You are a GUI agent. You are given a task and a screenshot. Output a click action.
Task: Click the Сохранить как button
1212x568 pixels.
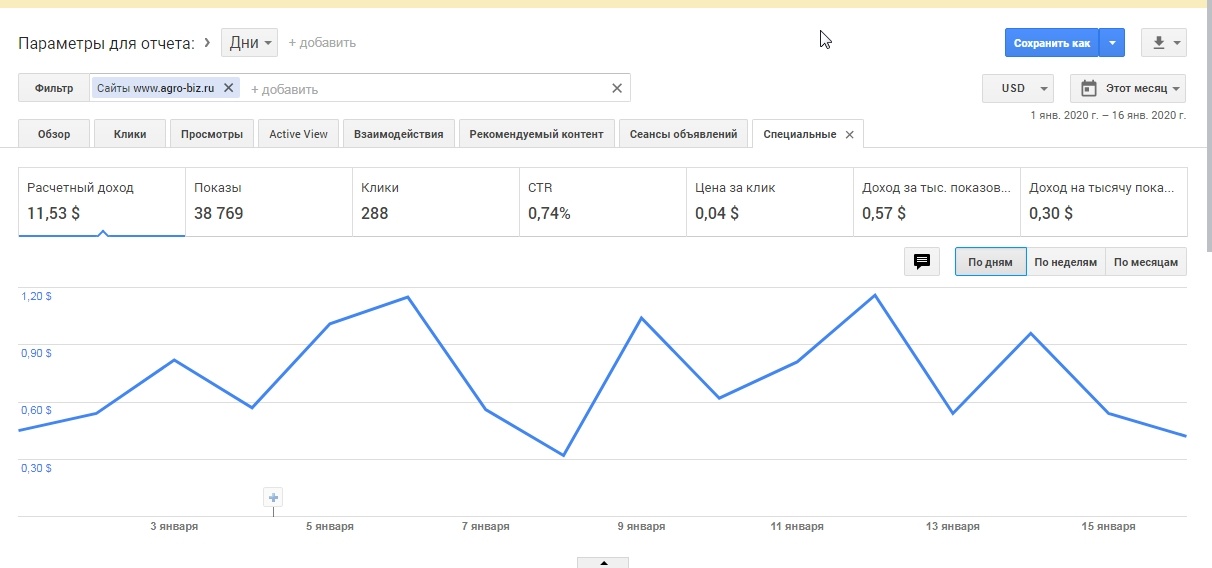(1051, 43)
